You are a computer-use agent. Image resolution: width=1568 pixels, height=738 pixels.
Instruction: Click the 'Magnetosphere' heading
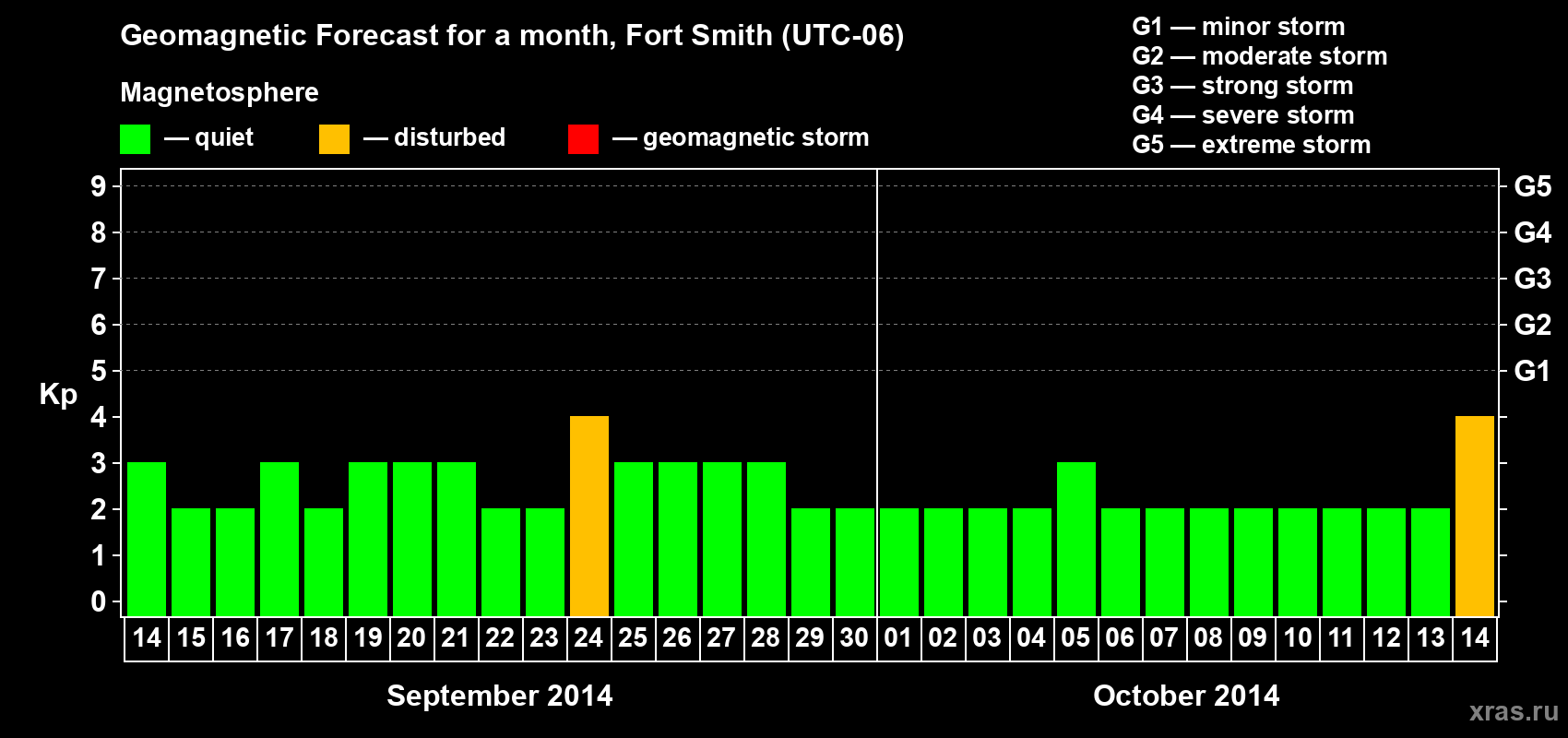(x=220, y=92)
